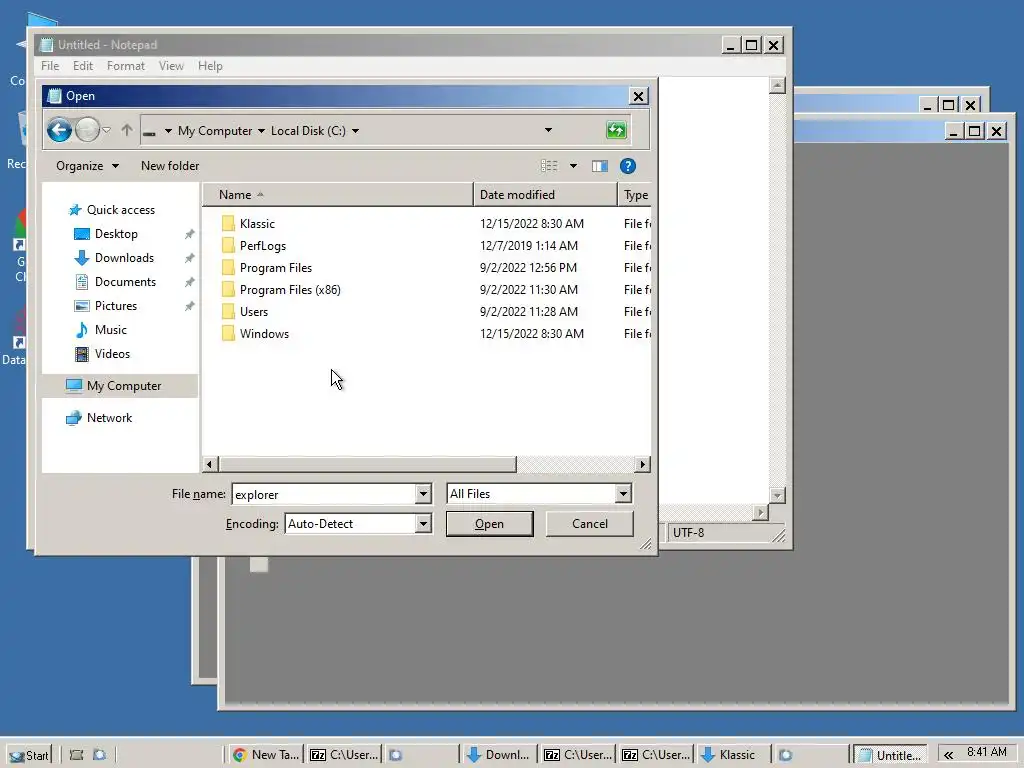Open Pictures in navigation pane

pos(116,306)
